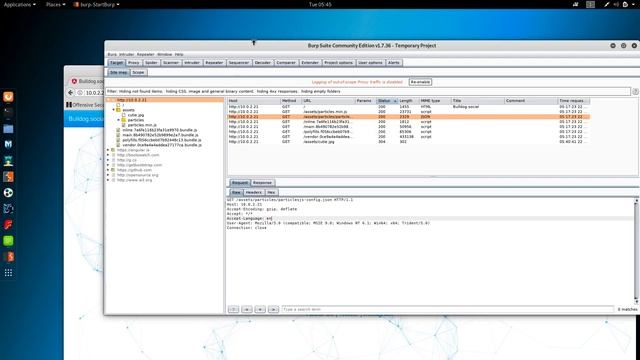Click the site map filter help icon
Viewport: 640px width, 360px height.
coord(635,92)
